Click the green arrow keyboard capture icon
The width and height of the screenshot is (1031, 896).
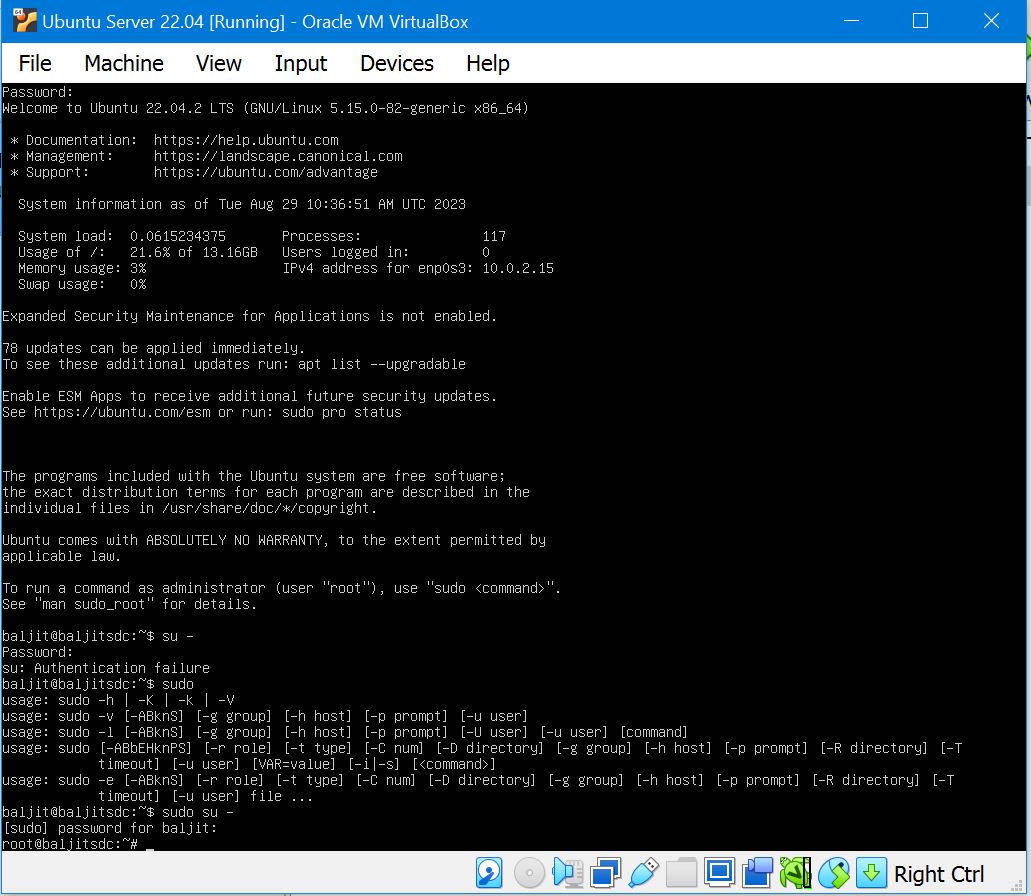871,874
